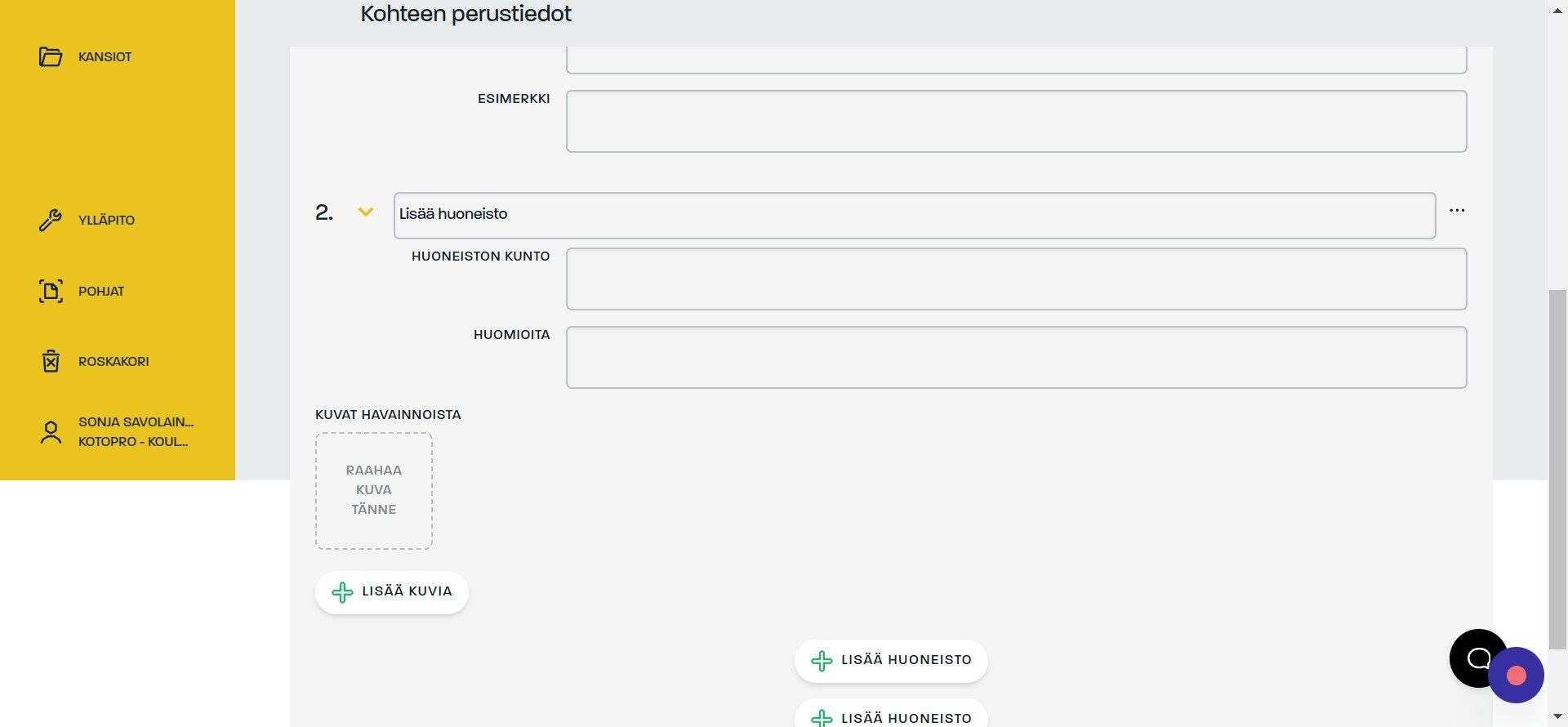Open the Roskakori menu label
The width and height of the screenshot is (1568, 727).
tap(114, 362)
